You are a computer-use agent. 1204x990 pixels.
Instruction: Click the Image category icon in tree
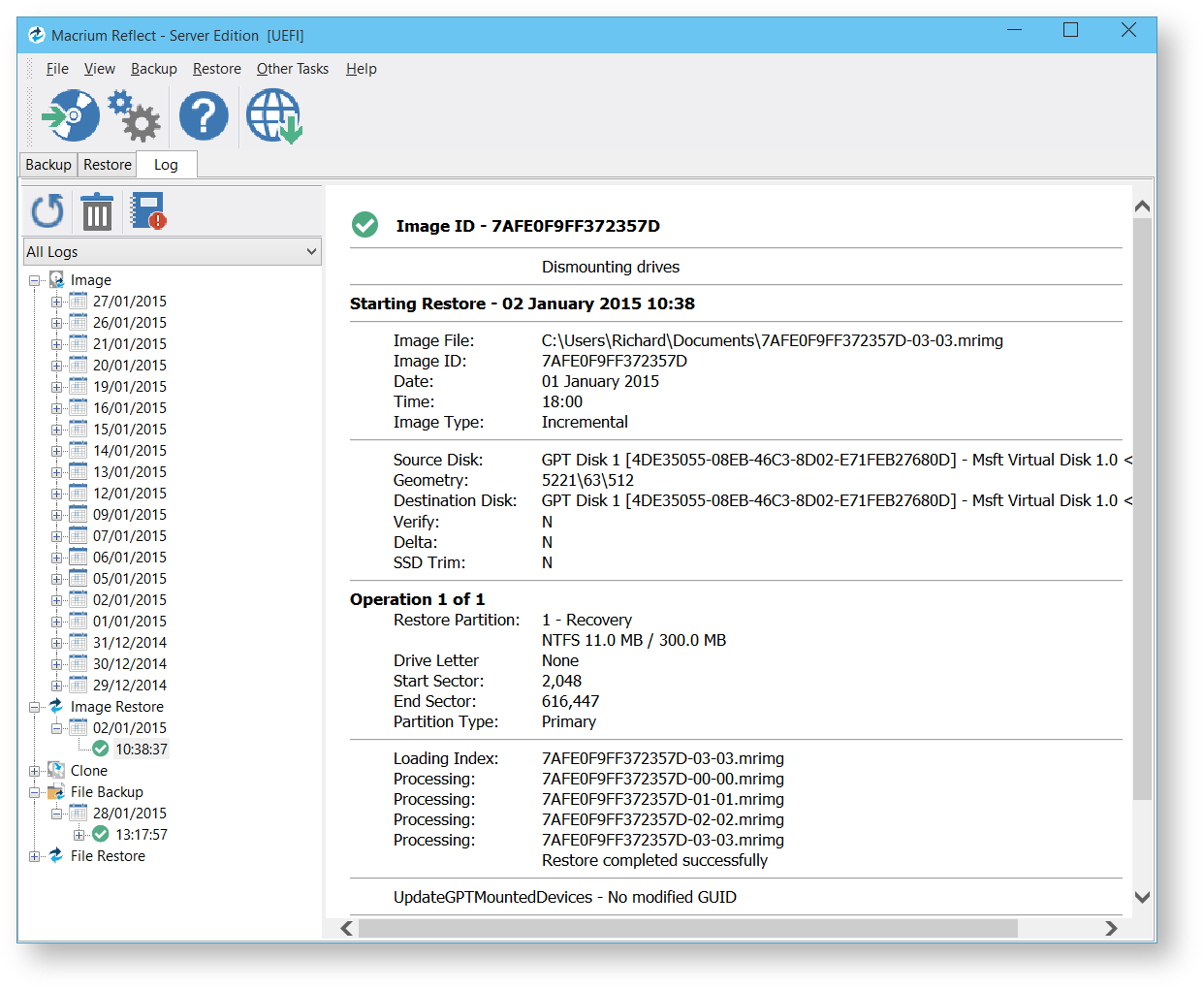[x=56, y=279]
